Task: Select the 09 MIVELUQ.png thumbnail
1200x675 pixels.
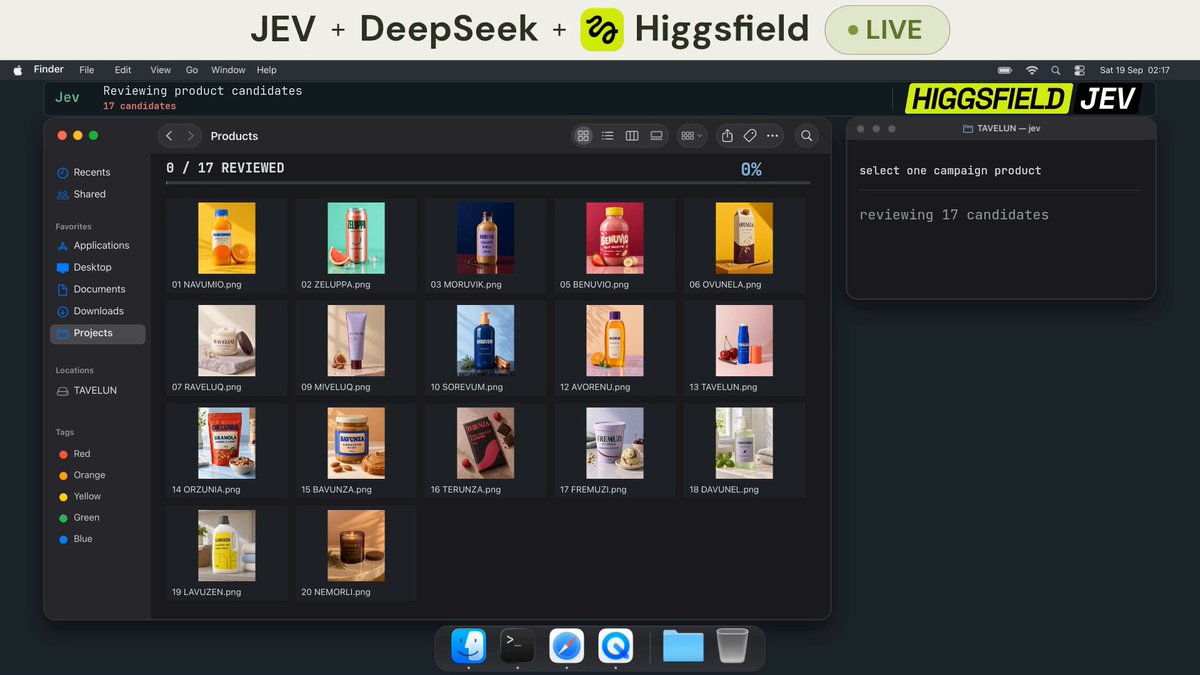Action: [357, 341]
